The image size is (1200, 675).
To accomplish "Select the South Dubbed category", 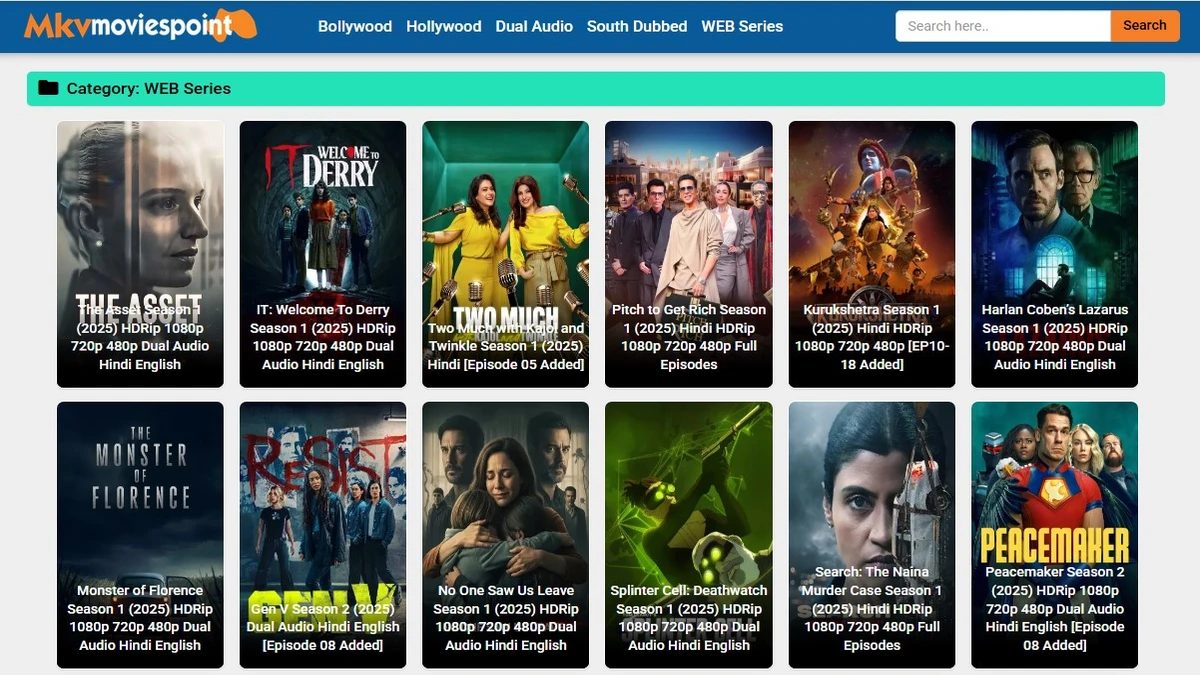I will pos(637,26).
